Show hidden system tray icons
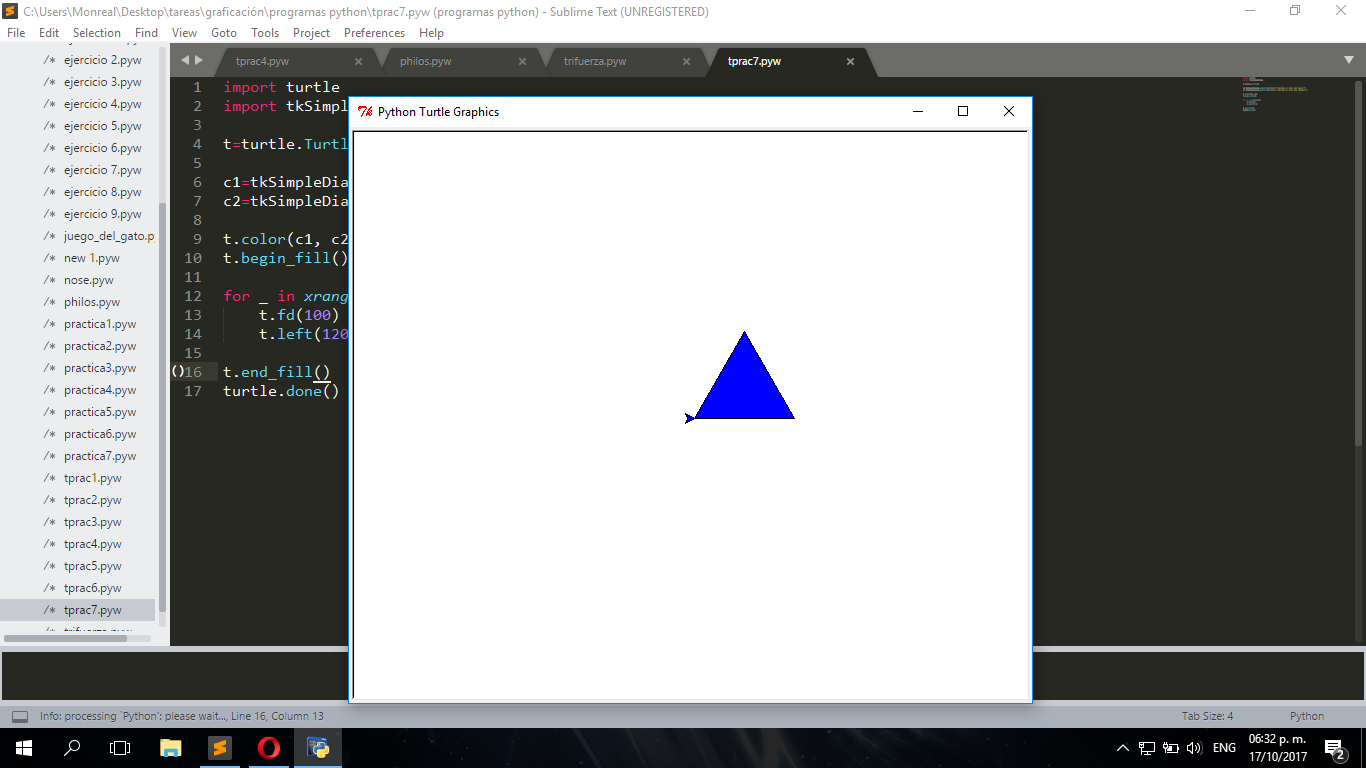The height and width of the screenshot is (768, 1366). point(1122,747)
